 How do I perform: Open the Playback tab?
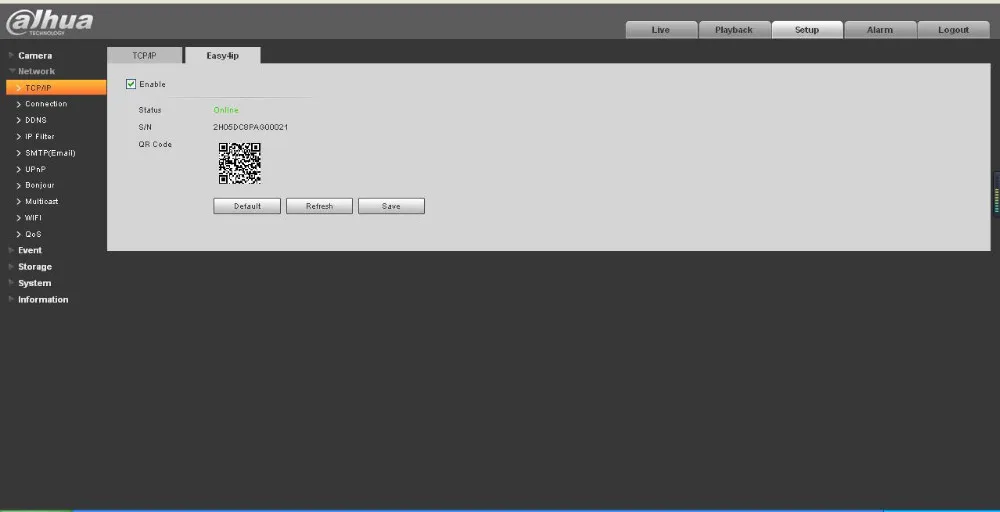tap(734, 30)
